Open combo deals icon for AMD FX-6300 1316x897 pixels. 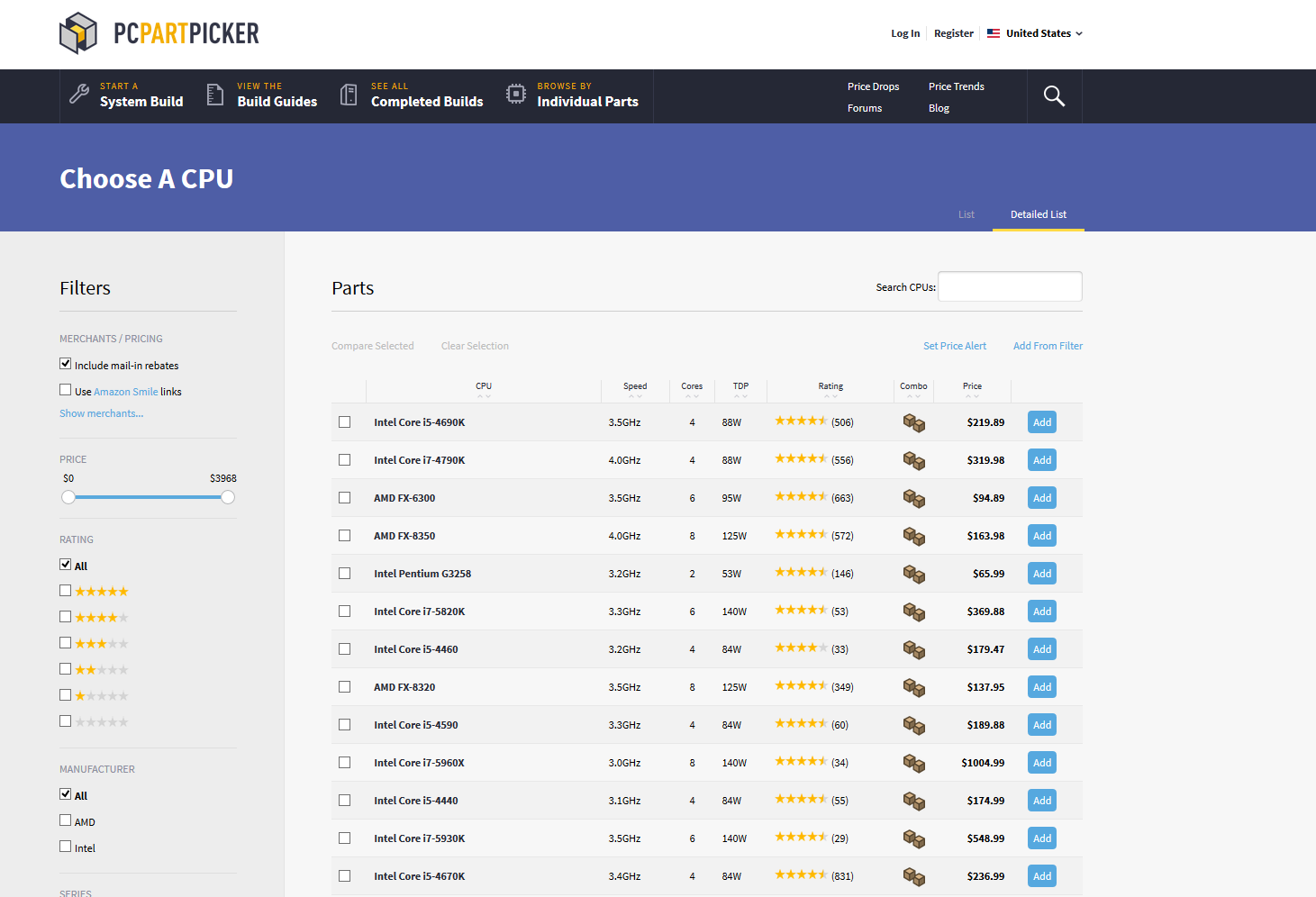pyautogui.click(x=913, y=498)
